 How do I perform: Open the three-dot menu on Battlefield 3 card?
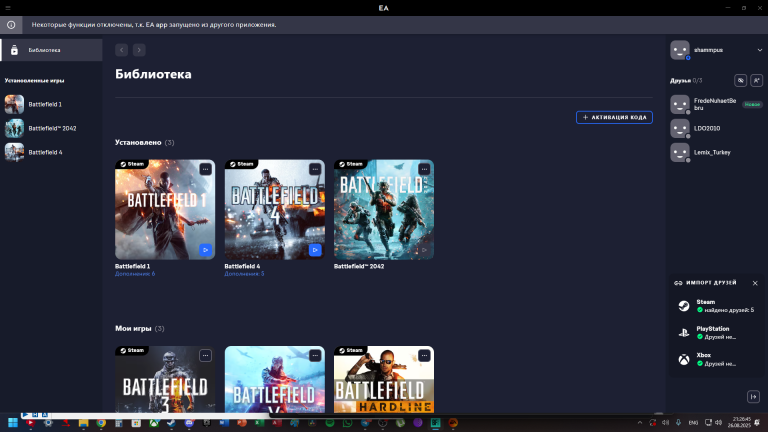(x=205, y=356)
